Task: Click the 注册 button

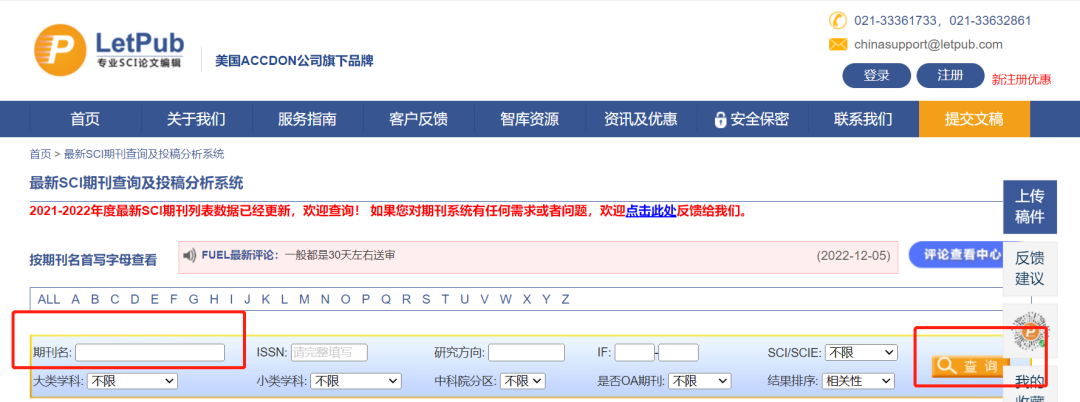Action: point(951,76)
